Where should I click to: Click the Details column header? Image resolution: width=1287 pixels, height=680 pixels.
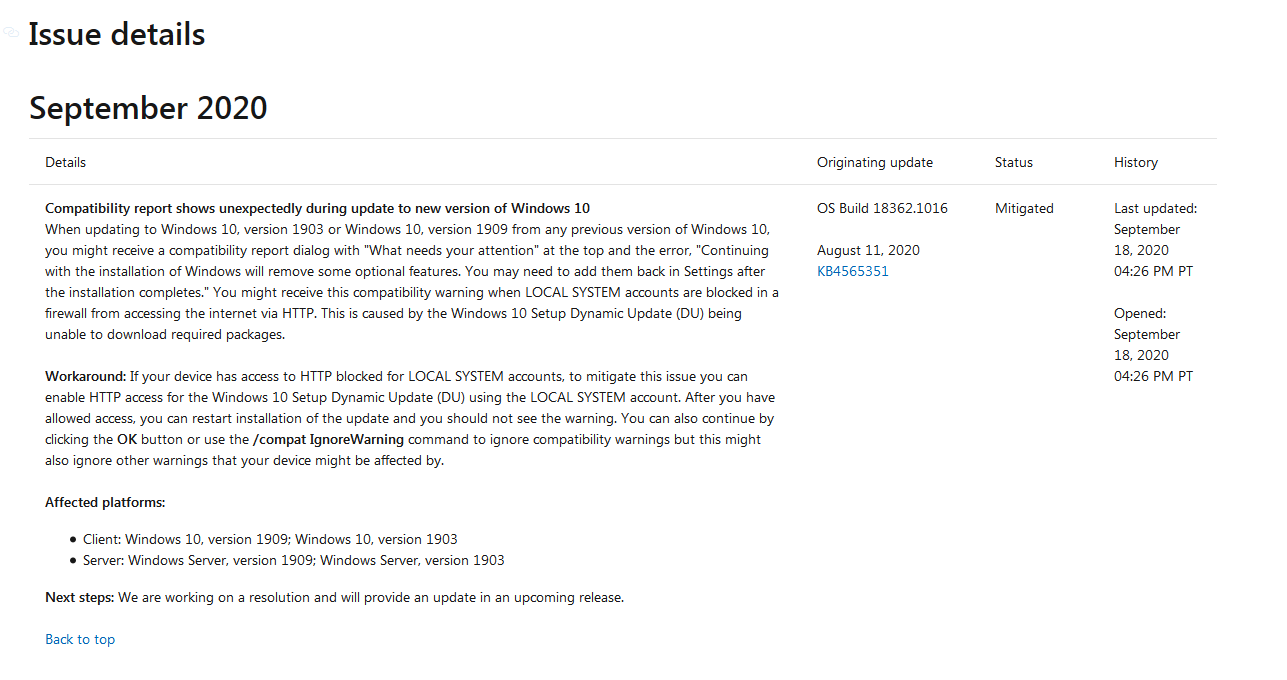[x=66, y=162]
